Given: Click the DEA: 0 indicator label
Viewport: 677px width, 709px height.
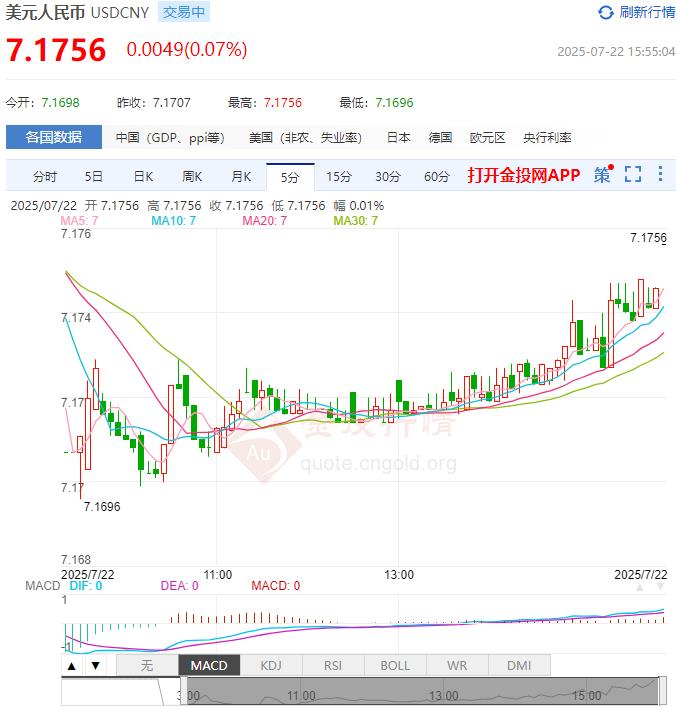Looking at the screenshot, I should (x=179, y=586).
